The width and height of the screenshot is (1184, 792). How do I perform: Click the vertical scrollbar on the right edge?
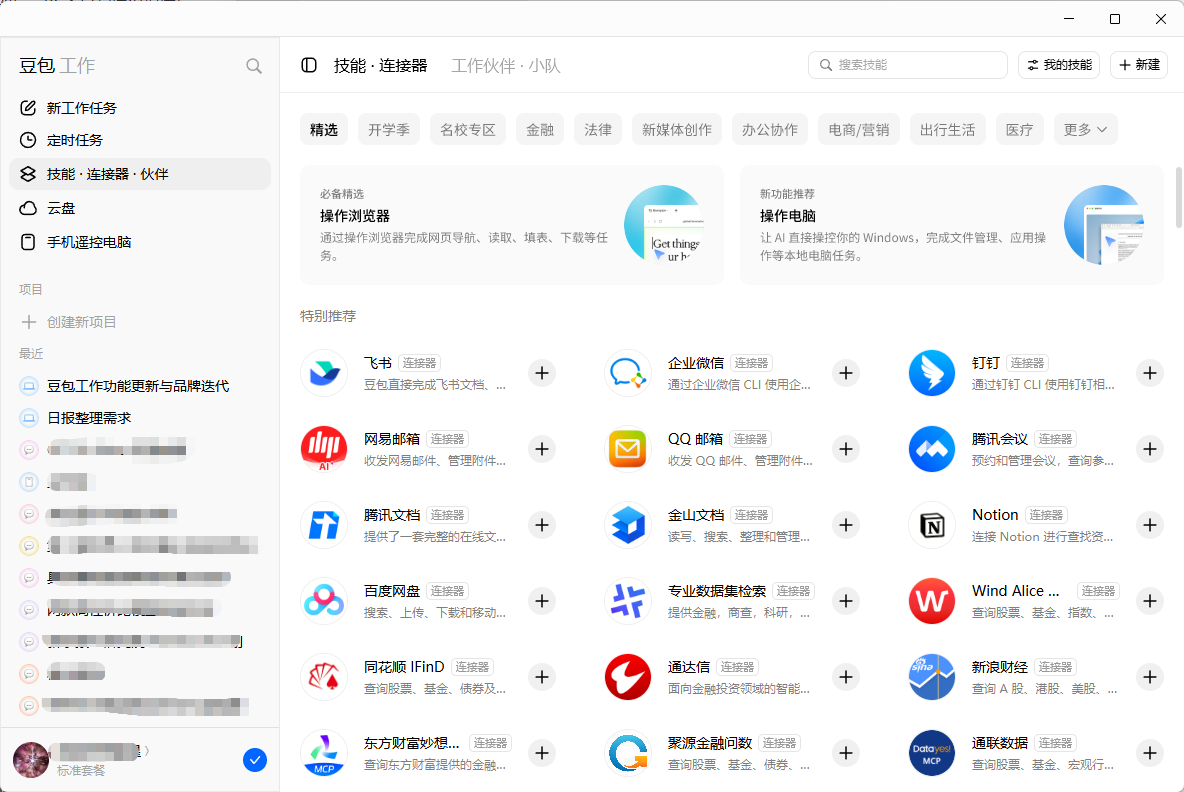1179,198
